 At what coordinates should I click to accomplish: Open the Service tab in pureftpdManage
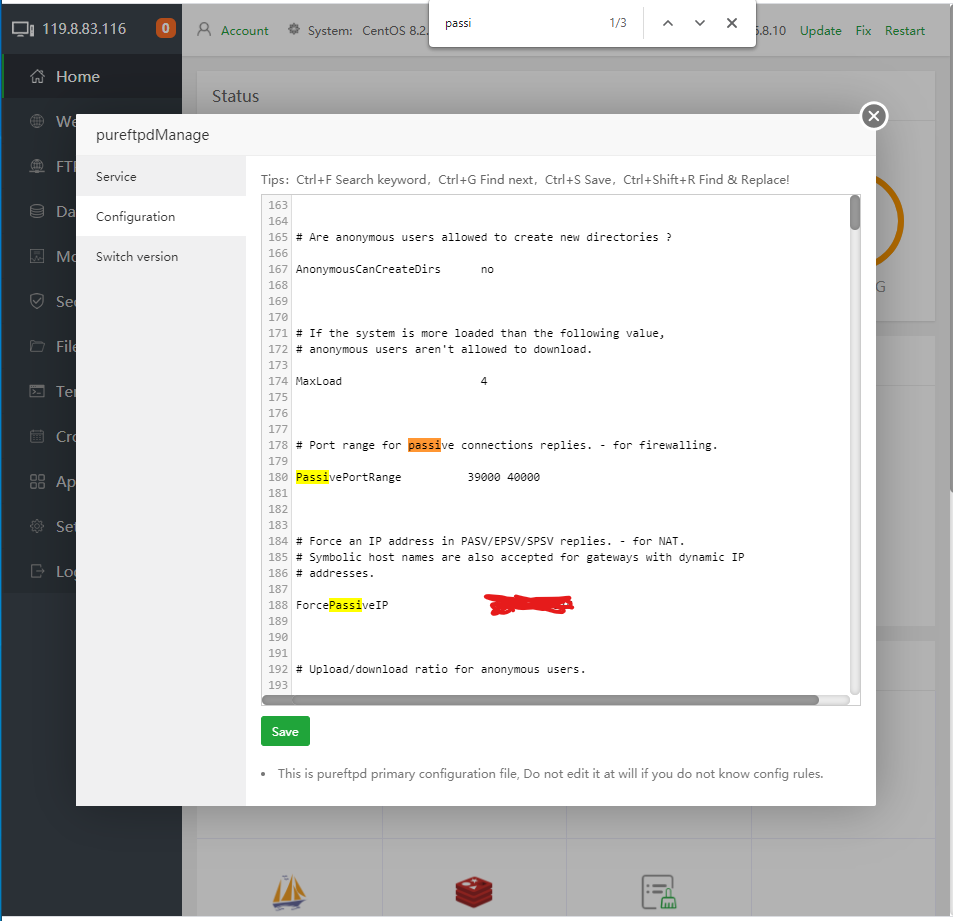[x=161, y=176]
